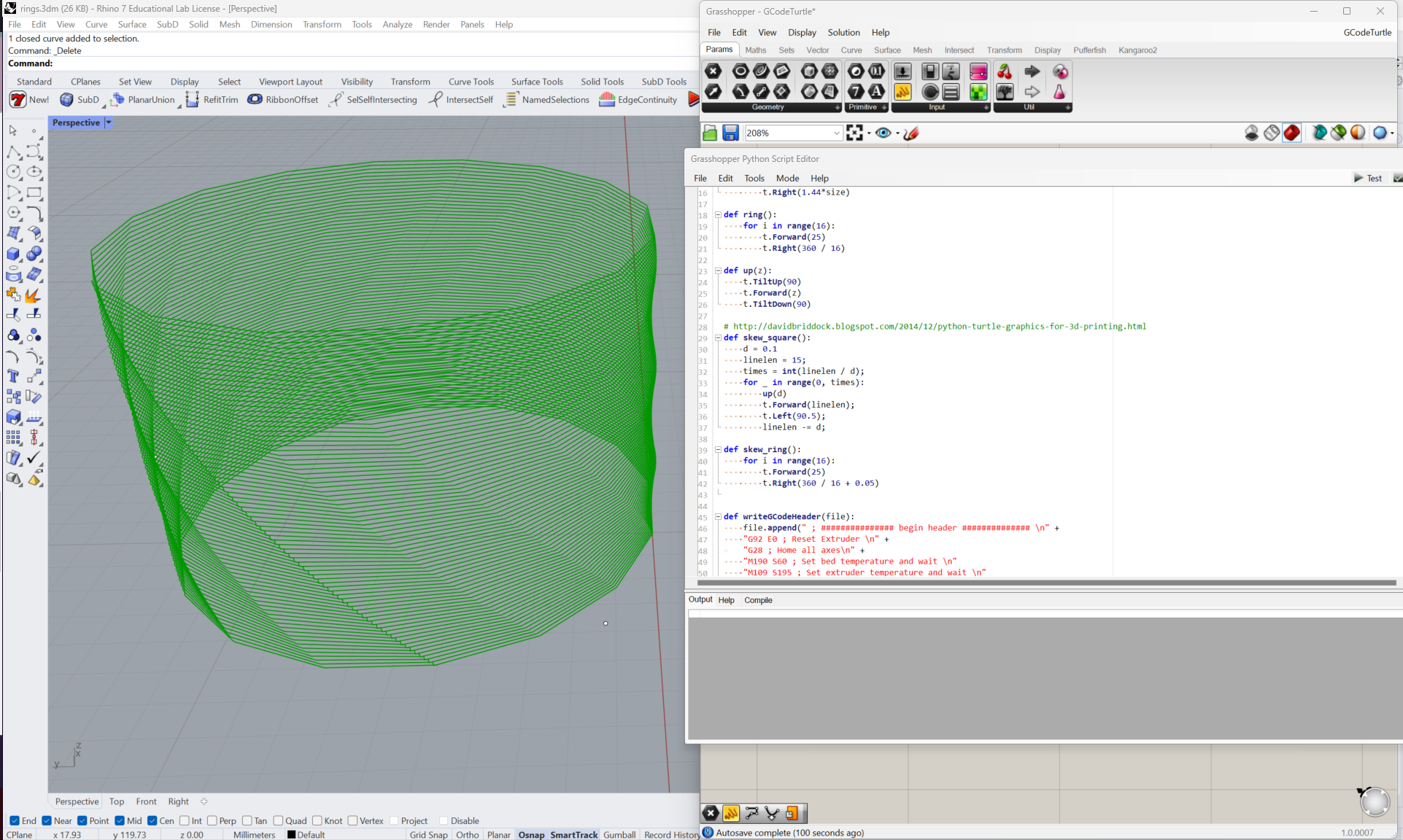The width and height of the screenshot is (1403, 840).
Task: Open the zoom percentage dropdown
Action: (836, 133)
